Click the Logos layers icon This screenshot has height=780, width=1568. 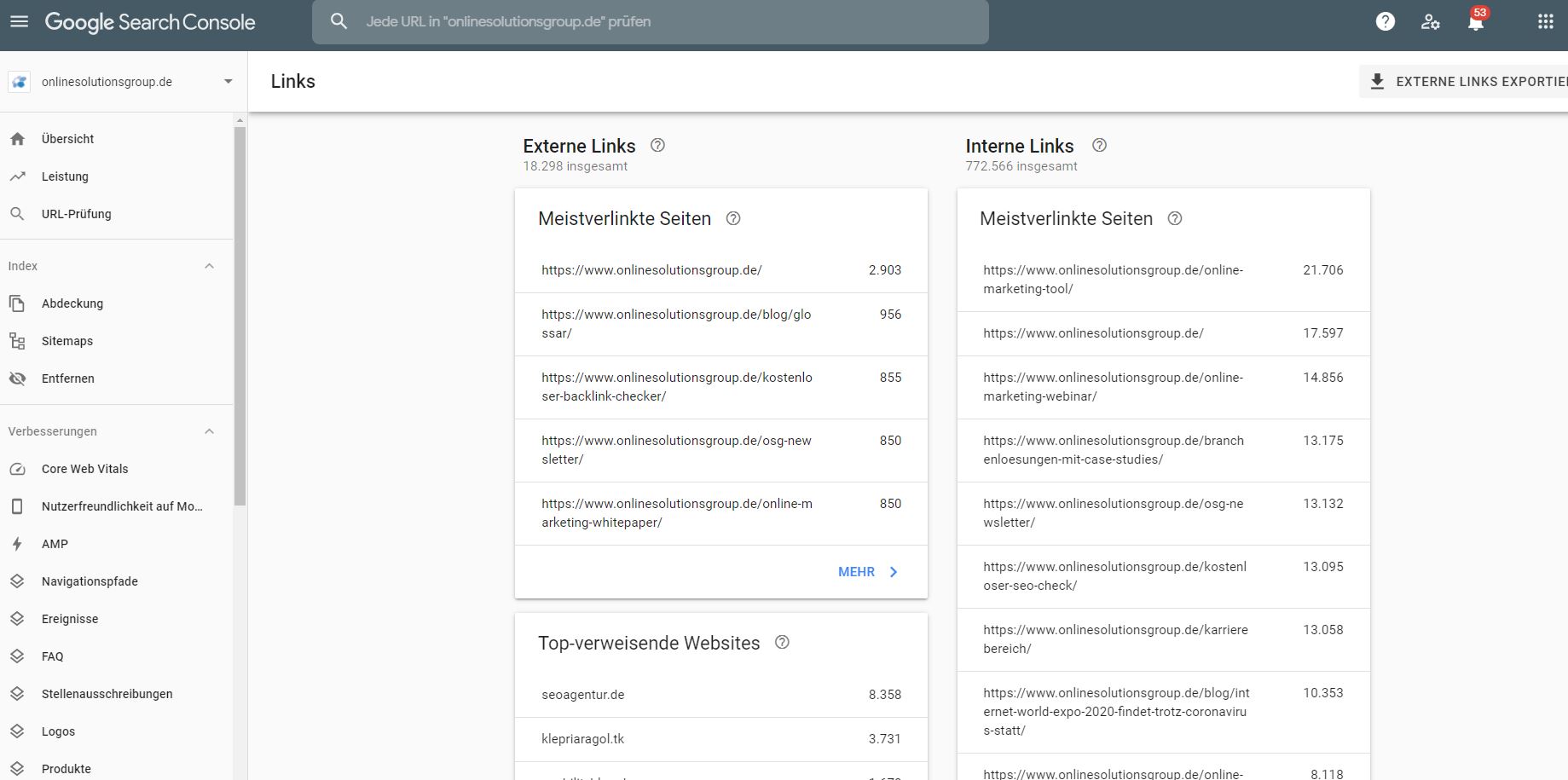click(17, 731)
